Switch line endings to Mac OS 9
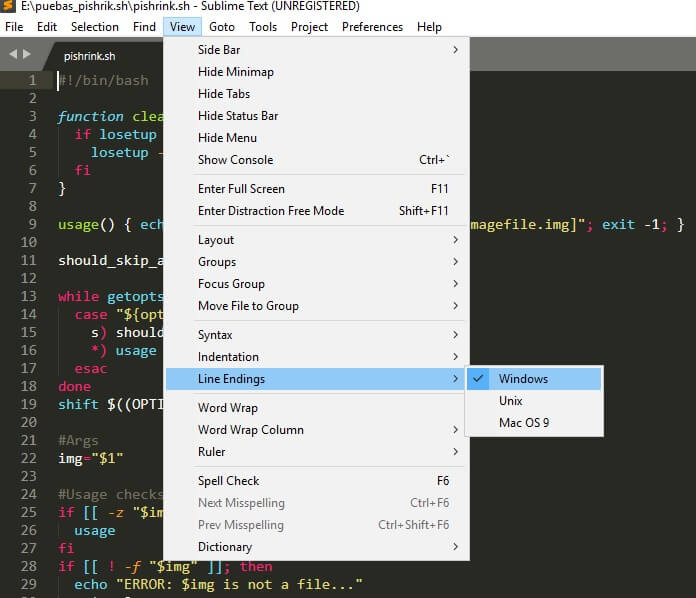The image size is (696, 598). pyautogui.click(x=524, y=423)
